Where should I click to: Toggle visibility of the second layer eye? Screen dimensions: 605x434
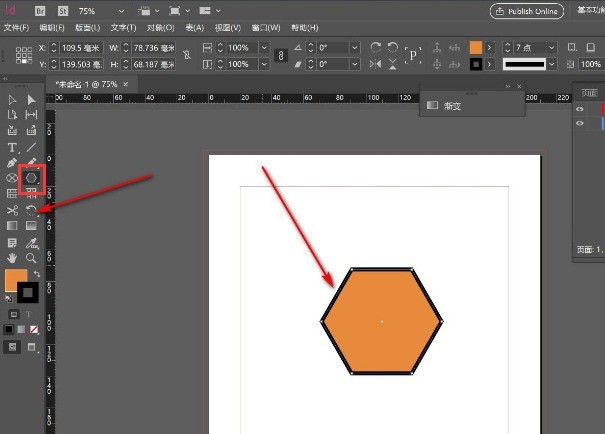580,124
